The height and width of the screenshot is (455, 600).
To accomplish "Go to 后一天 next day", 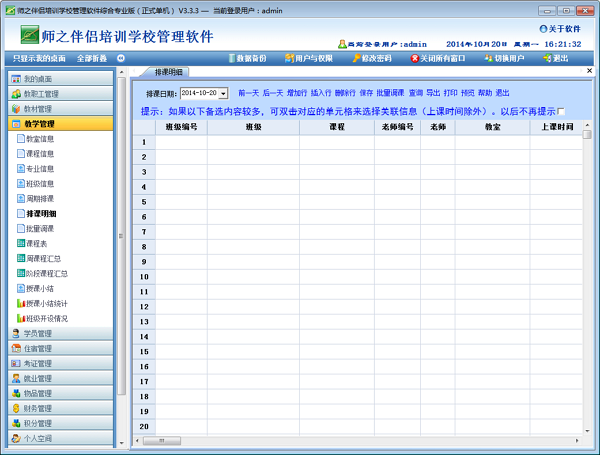I will [273, 93].
